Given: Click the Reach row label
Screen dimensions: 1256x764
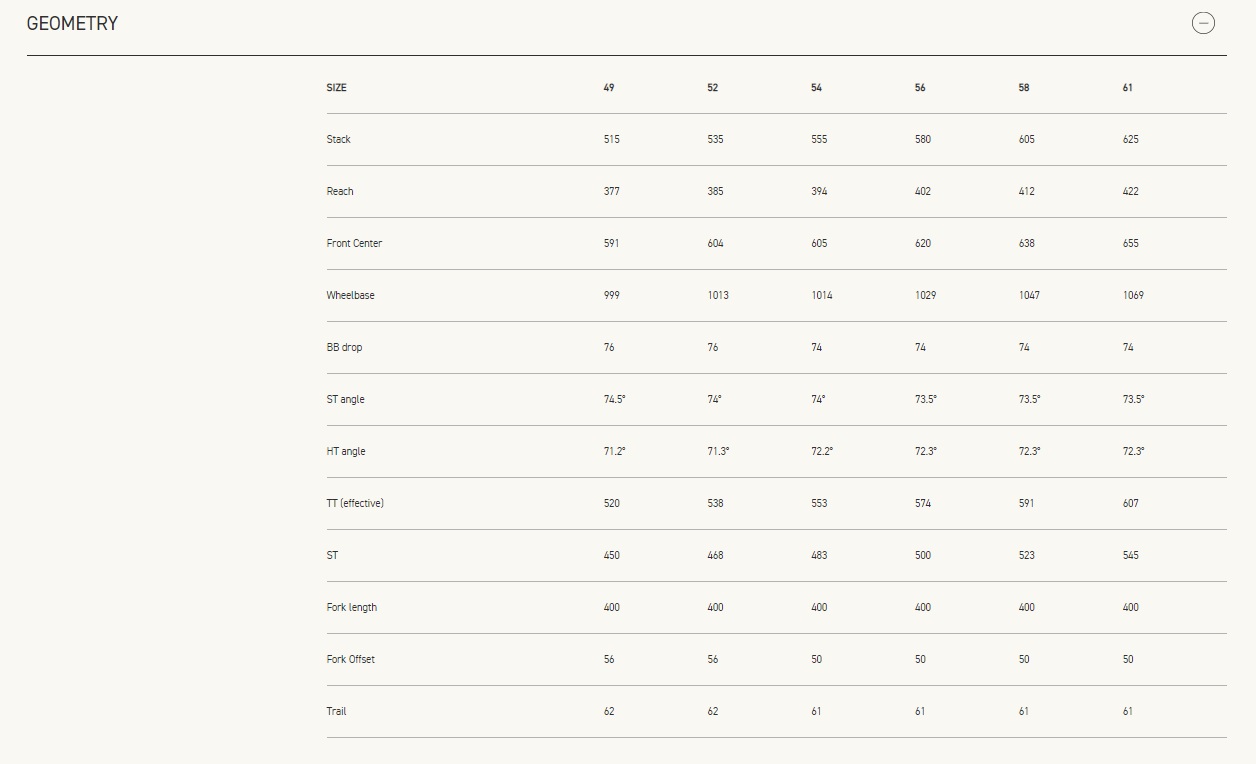Looking at the screenshot, I should coord(340,192).
